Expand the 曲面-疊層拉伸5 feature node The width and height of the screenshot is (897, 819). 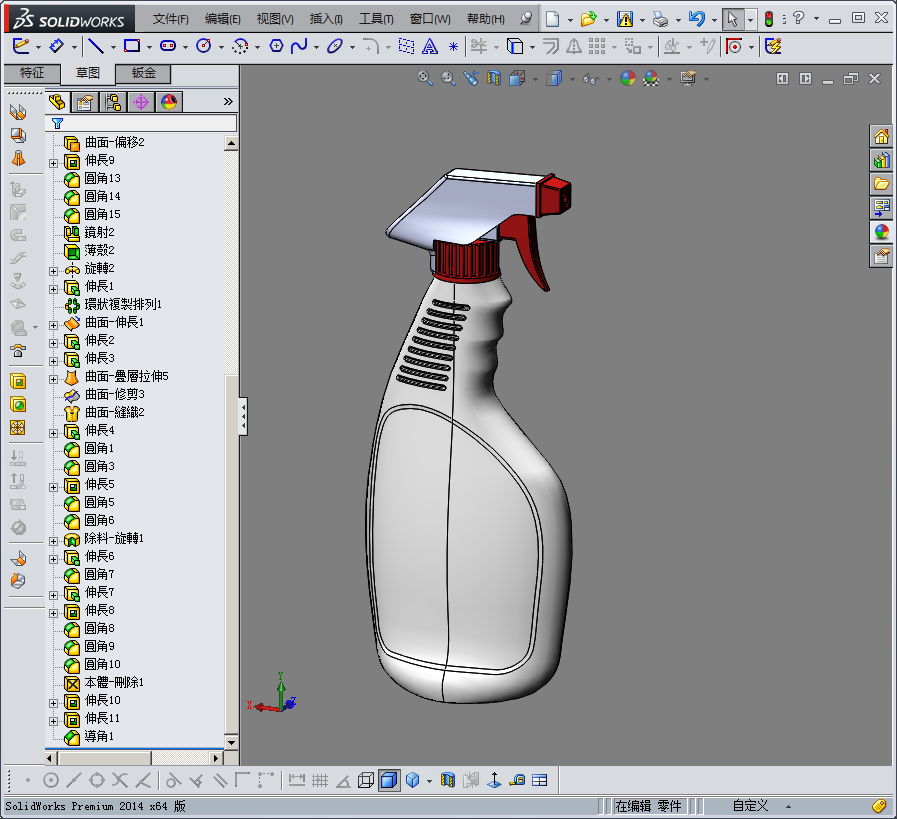tap(54, 377)
